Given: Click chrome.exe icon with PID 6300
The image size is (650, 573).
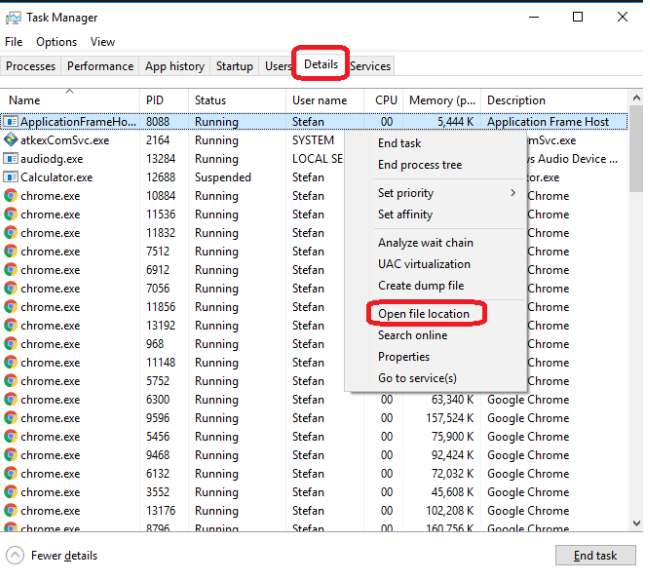Looking at the screenshot, I should (x=11, y=400).
